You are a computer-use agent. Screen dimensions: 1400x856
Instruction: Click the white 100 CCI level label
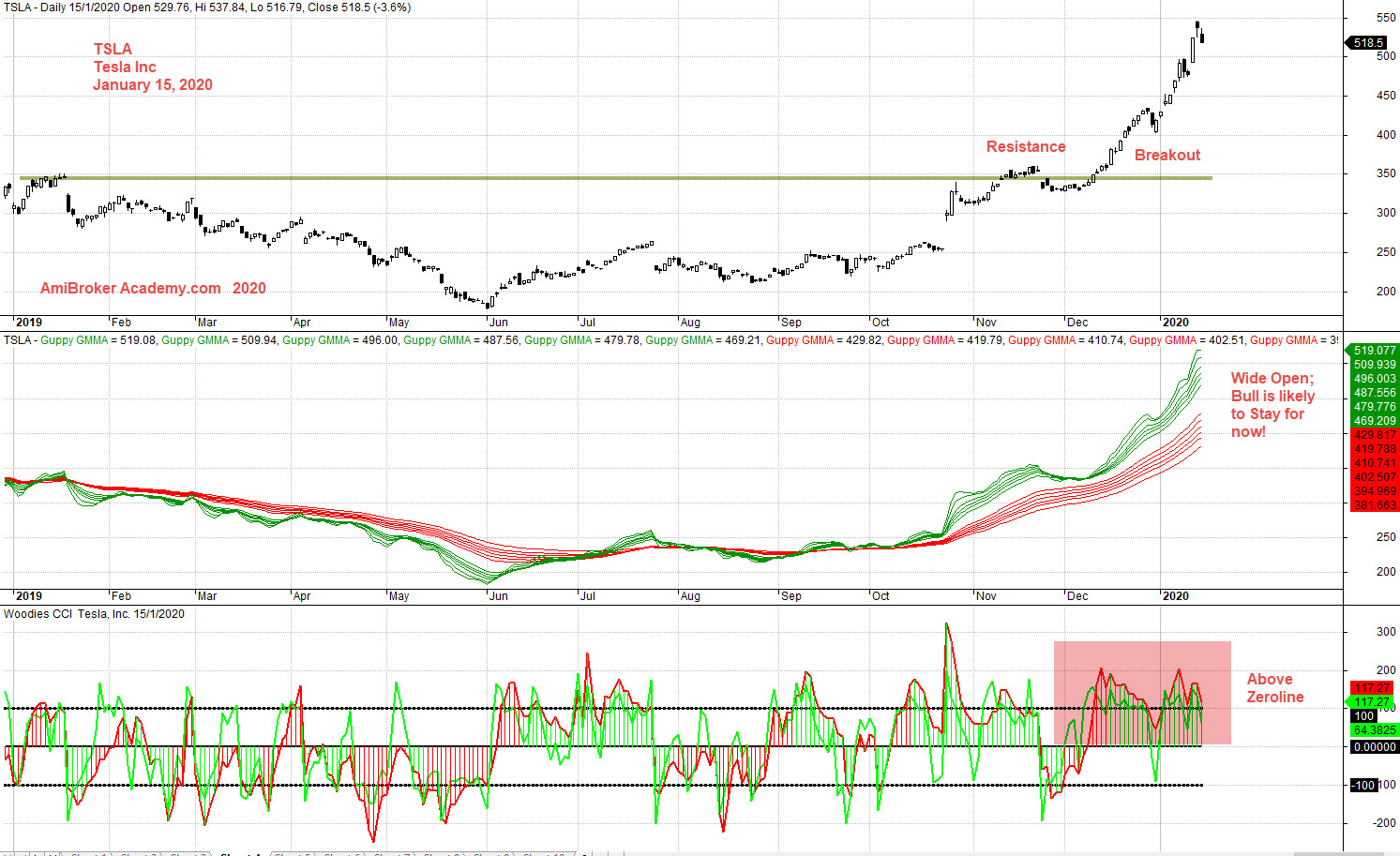(1363, 716)
